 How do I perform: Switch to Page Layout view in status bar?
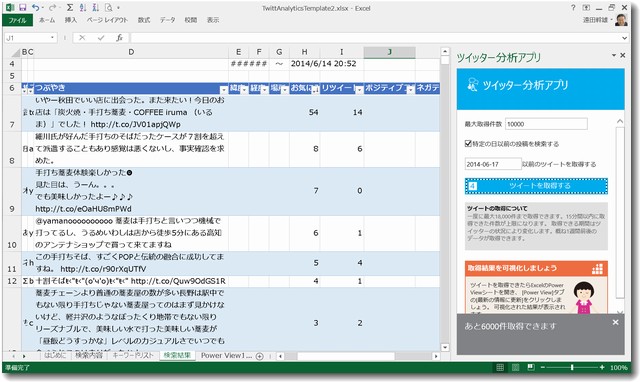pos(516,368)
